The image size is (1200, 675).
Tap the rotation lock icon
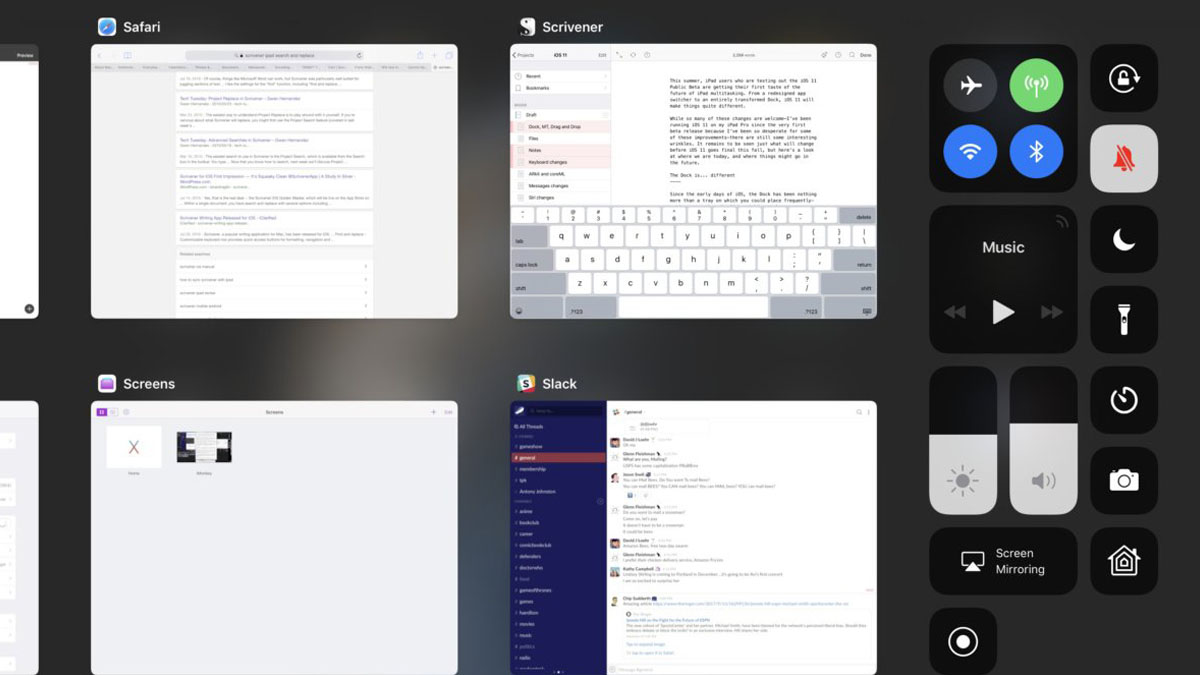pyautogui.click(x=1123, y=78)
